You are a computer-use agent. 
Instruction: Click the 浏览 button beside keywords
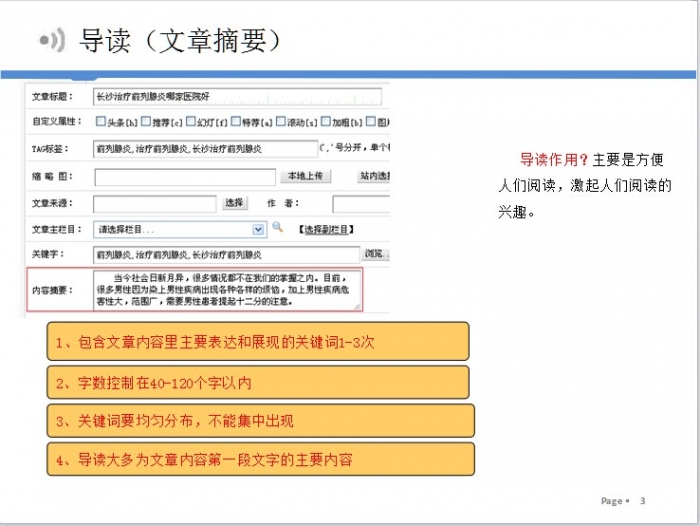coord(374,254)
